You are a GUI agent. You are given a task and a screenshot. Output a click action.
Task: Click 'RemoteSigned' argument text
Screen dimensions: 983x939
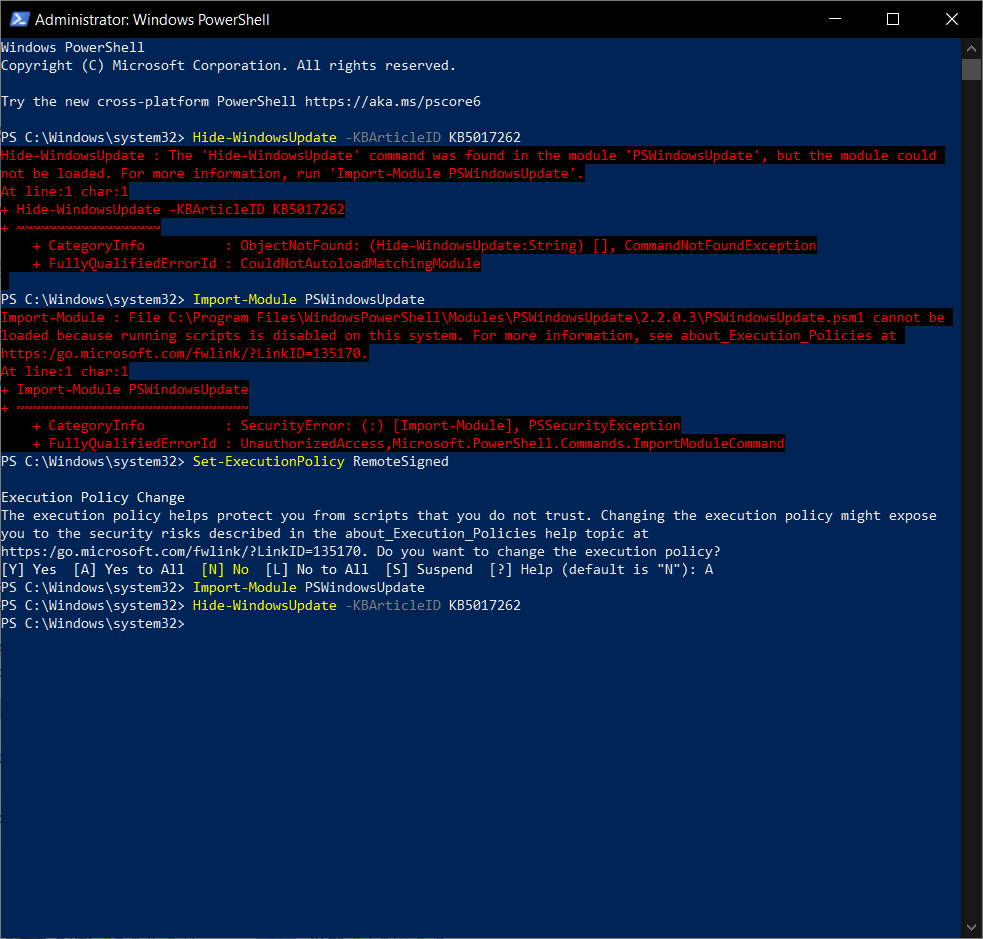(x=401, y=461)
